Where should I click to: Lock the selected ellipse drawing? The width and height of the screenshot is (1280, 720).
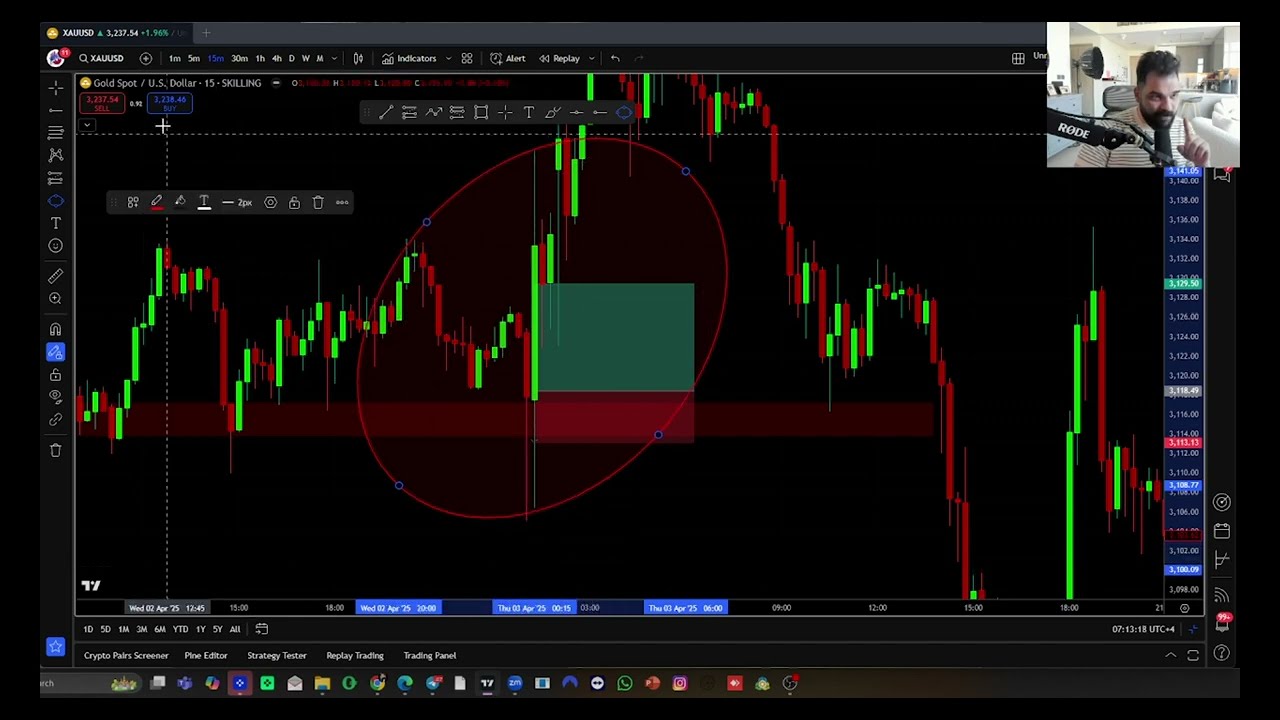(x=294, y=202)
